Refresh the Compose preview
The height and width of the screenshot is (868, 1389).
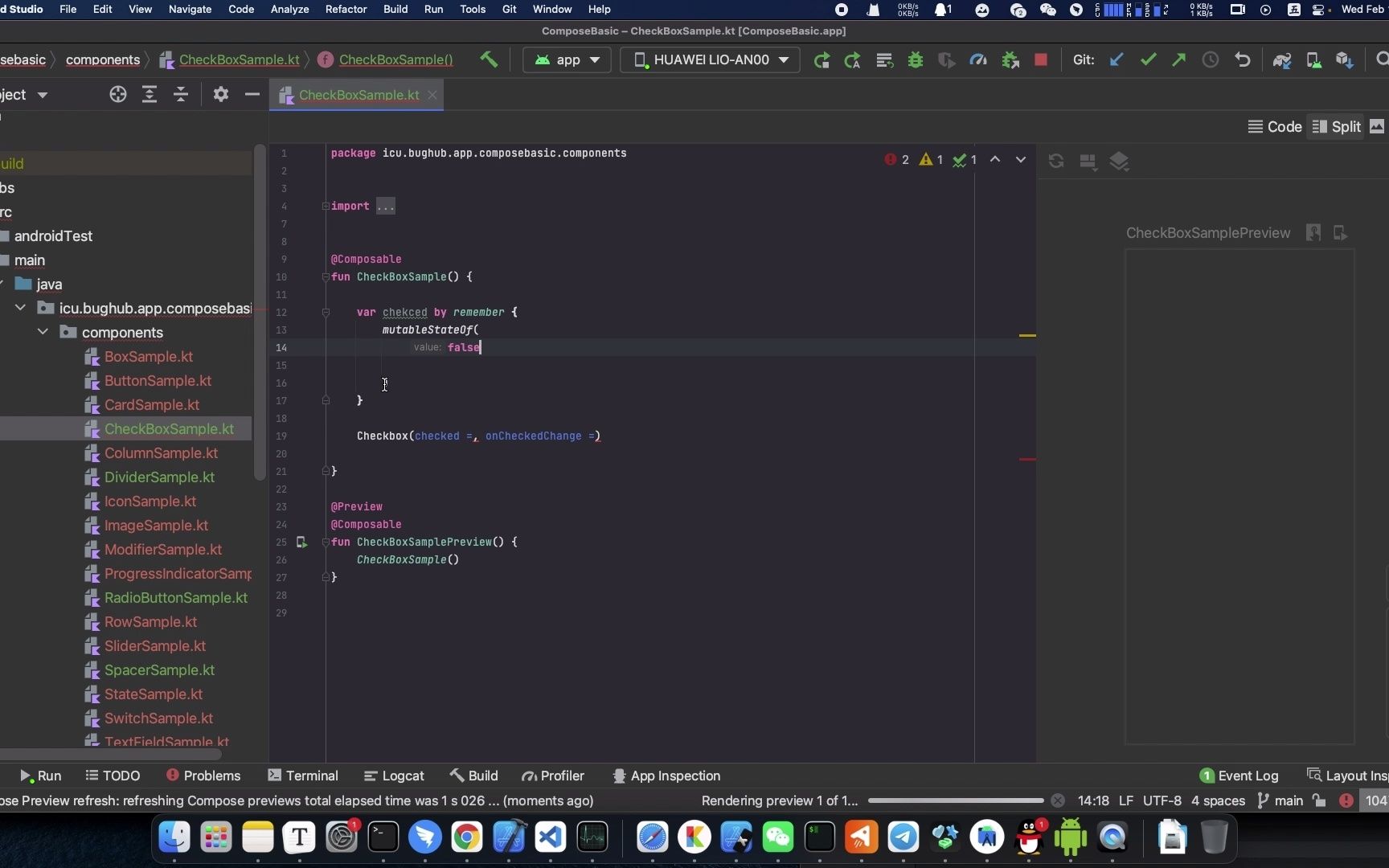pos(1056,161)
